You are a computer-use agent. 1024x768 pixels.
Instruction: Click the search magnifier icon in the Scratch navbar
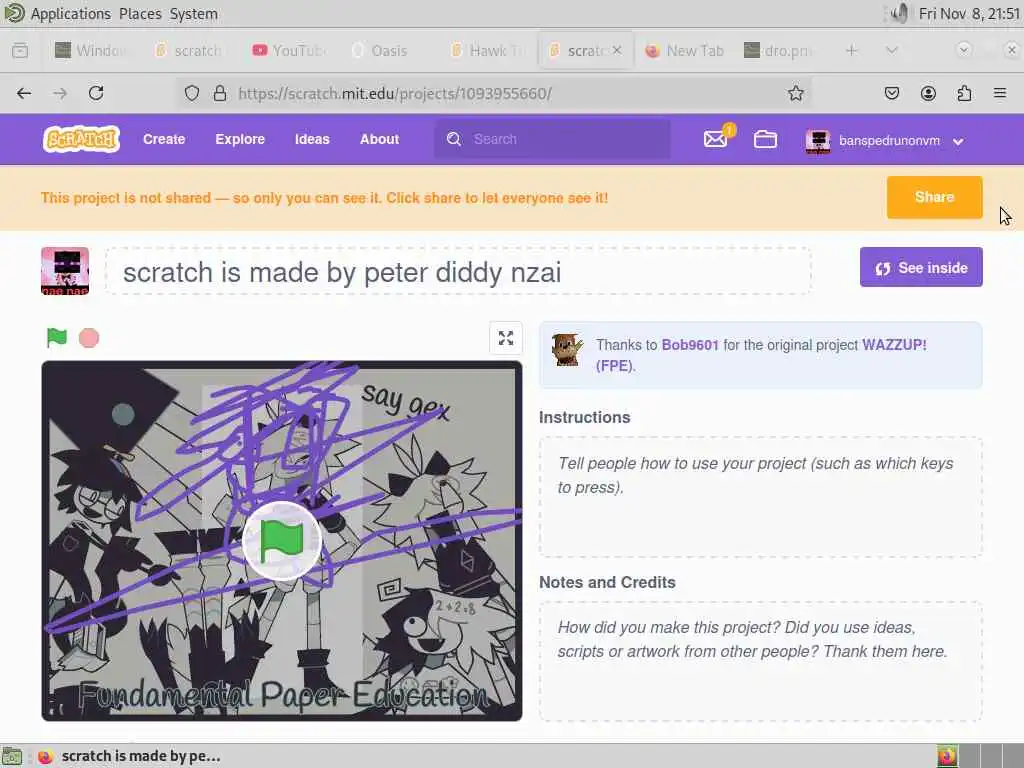point(454,139)
